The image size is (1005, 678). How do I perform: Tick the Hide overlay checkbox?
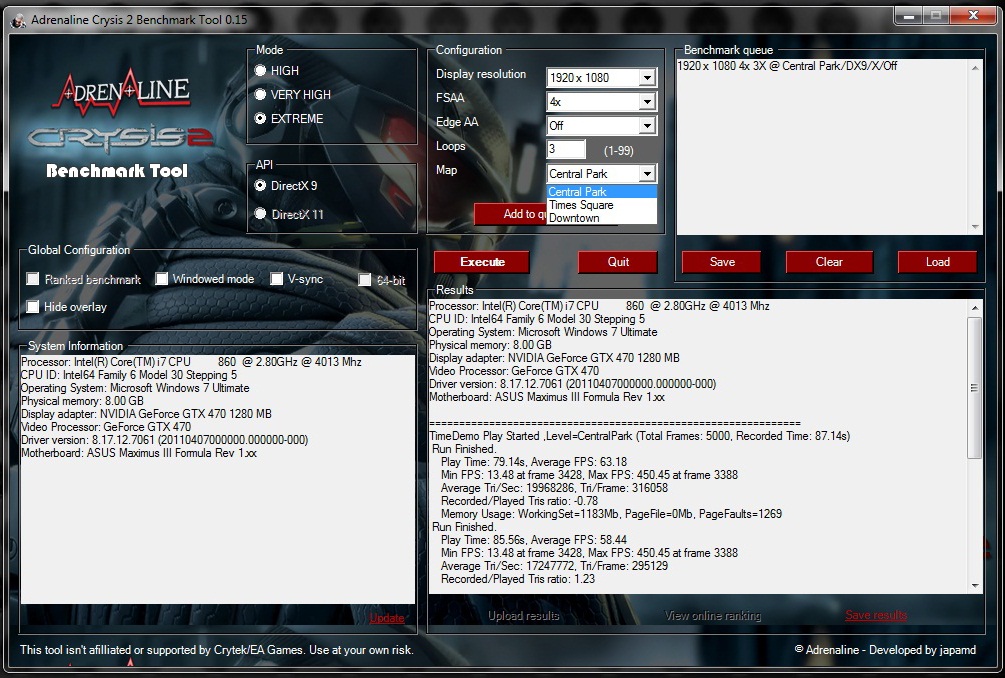point(33,306)
